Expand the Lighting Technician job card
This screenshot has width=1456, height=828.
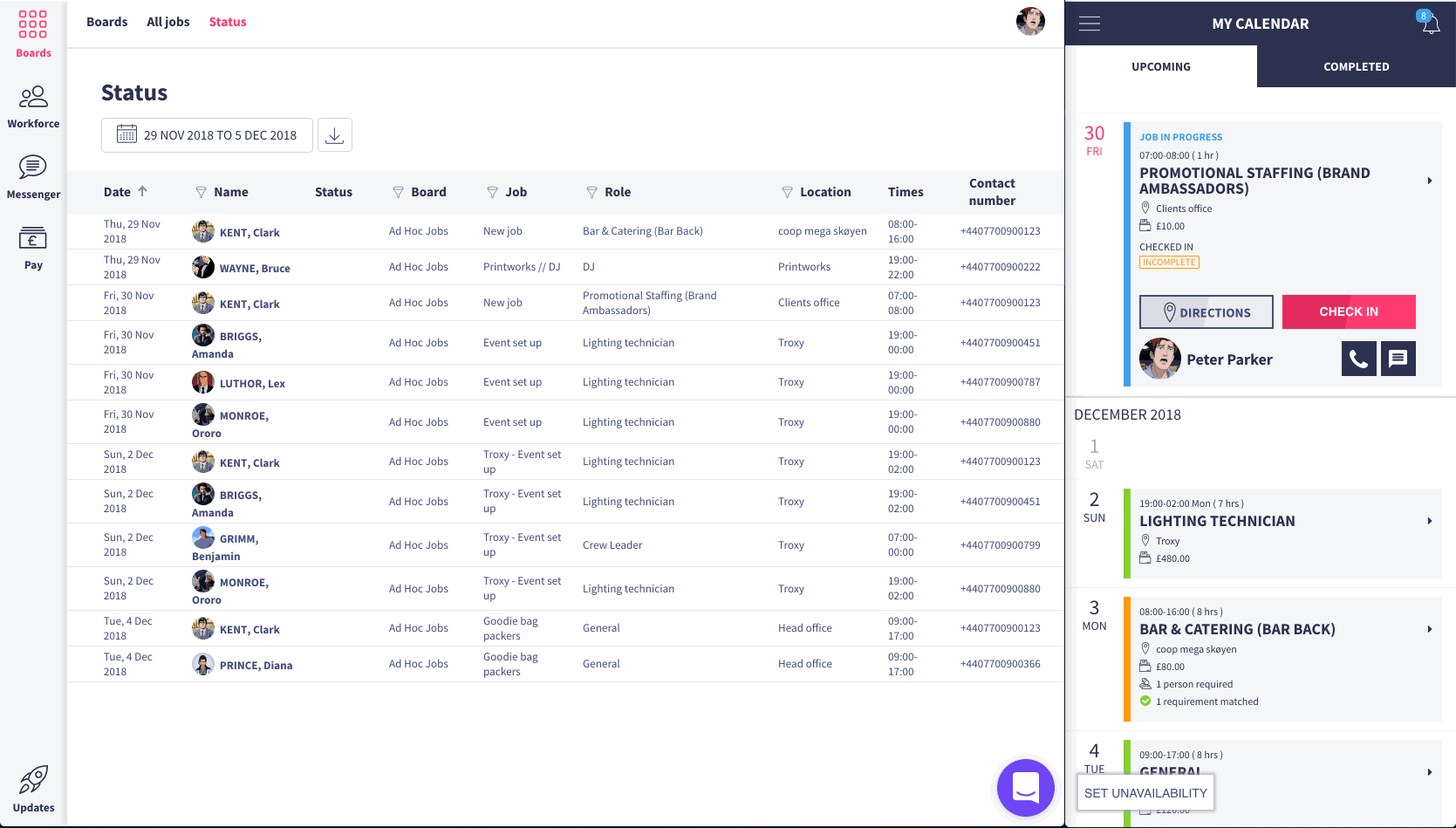(1429, 521)
